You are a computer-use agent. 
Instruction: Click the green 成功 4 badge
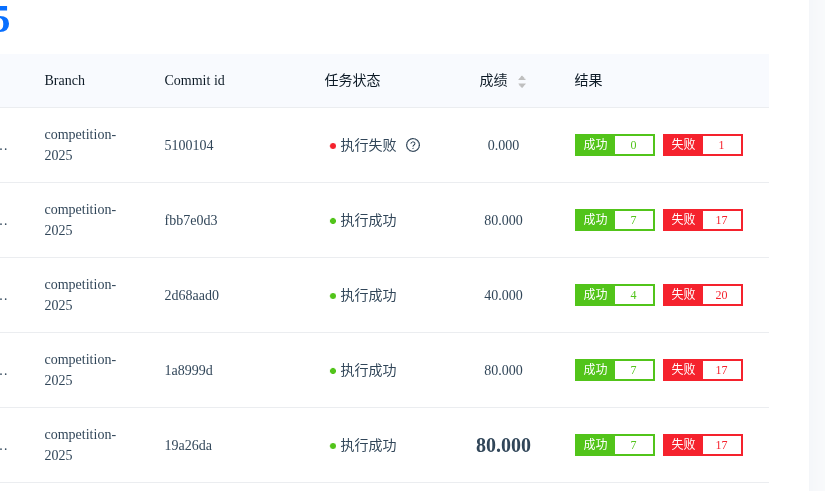click(x=615, y=295)
